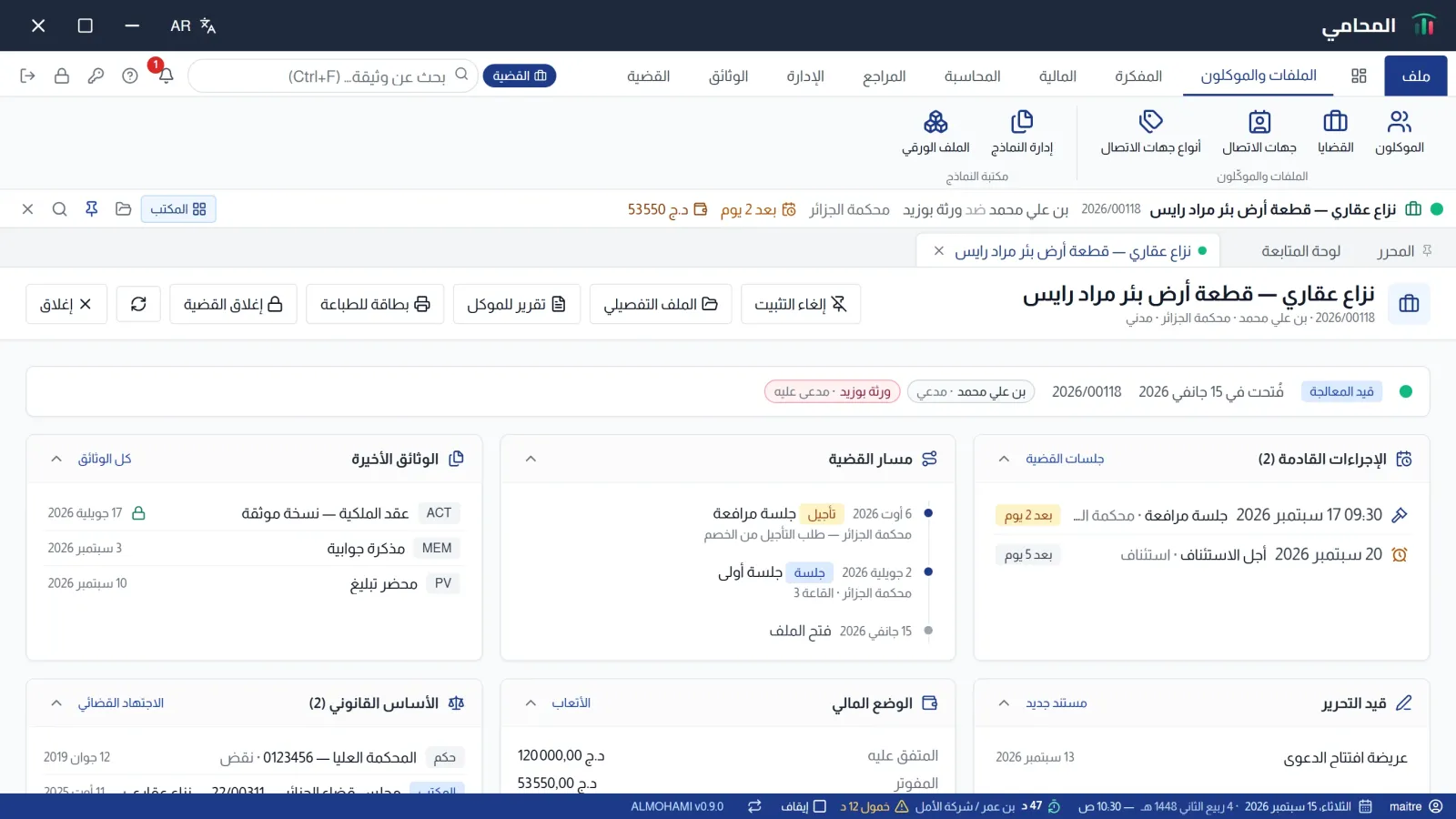Viewport: 1456px width, 819px height.
Task: Open the المحاسبة menu tab
Action: (972, 76)
